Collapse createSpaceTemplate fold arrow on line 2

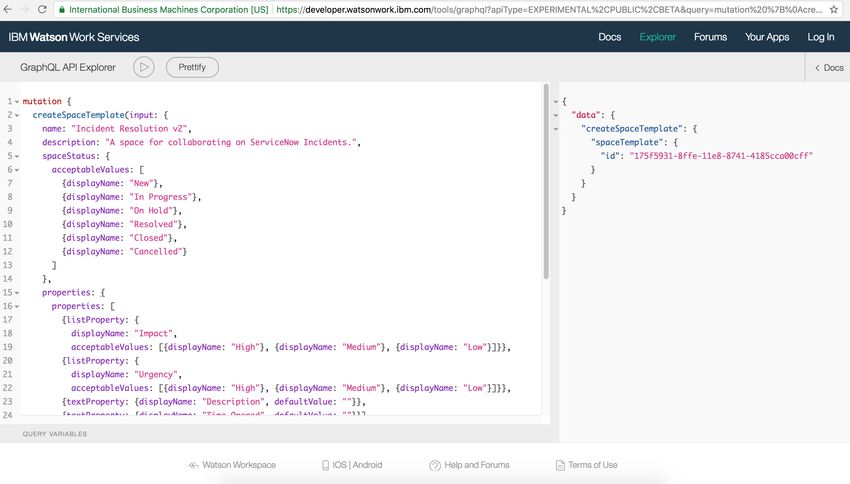coord(17,115)
